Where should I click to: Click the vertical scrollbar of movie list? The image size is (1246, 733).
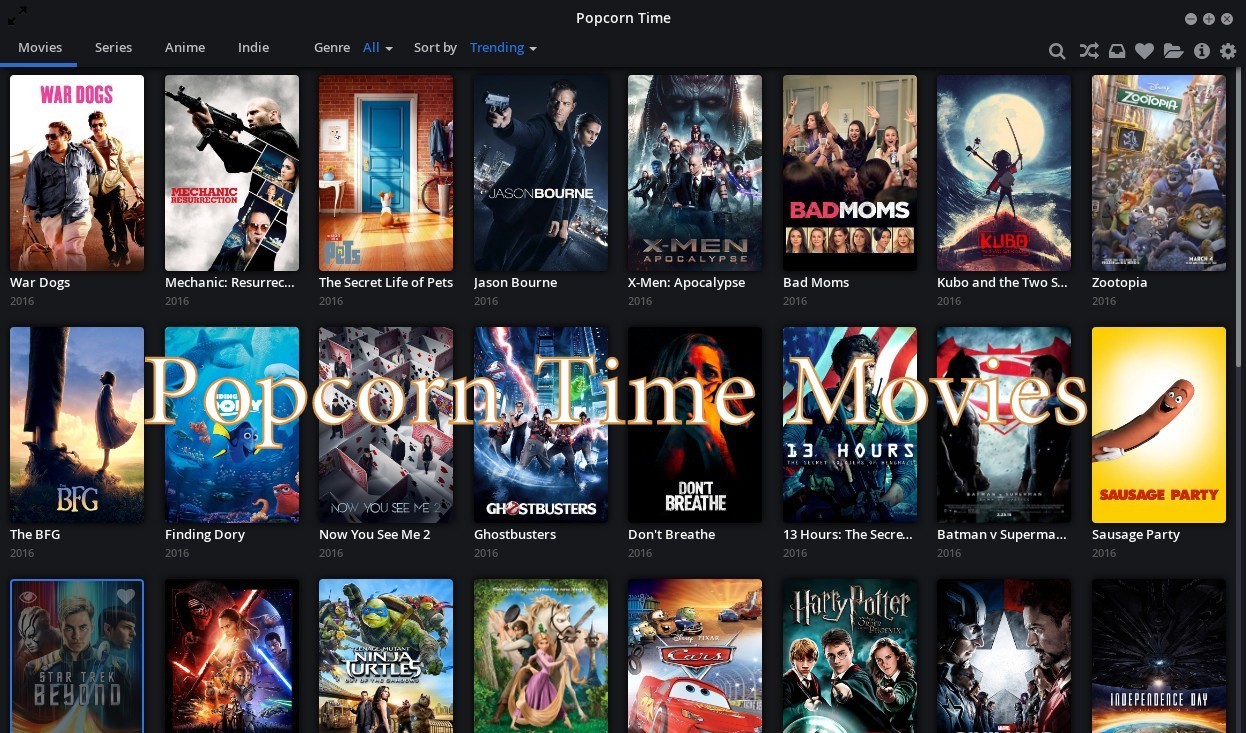click(1241, 218)
